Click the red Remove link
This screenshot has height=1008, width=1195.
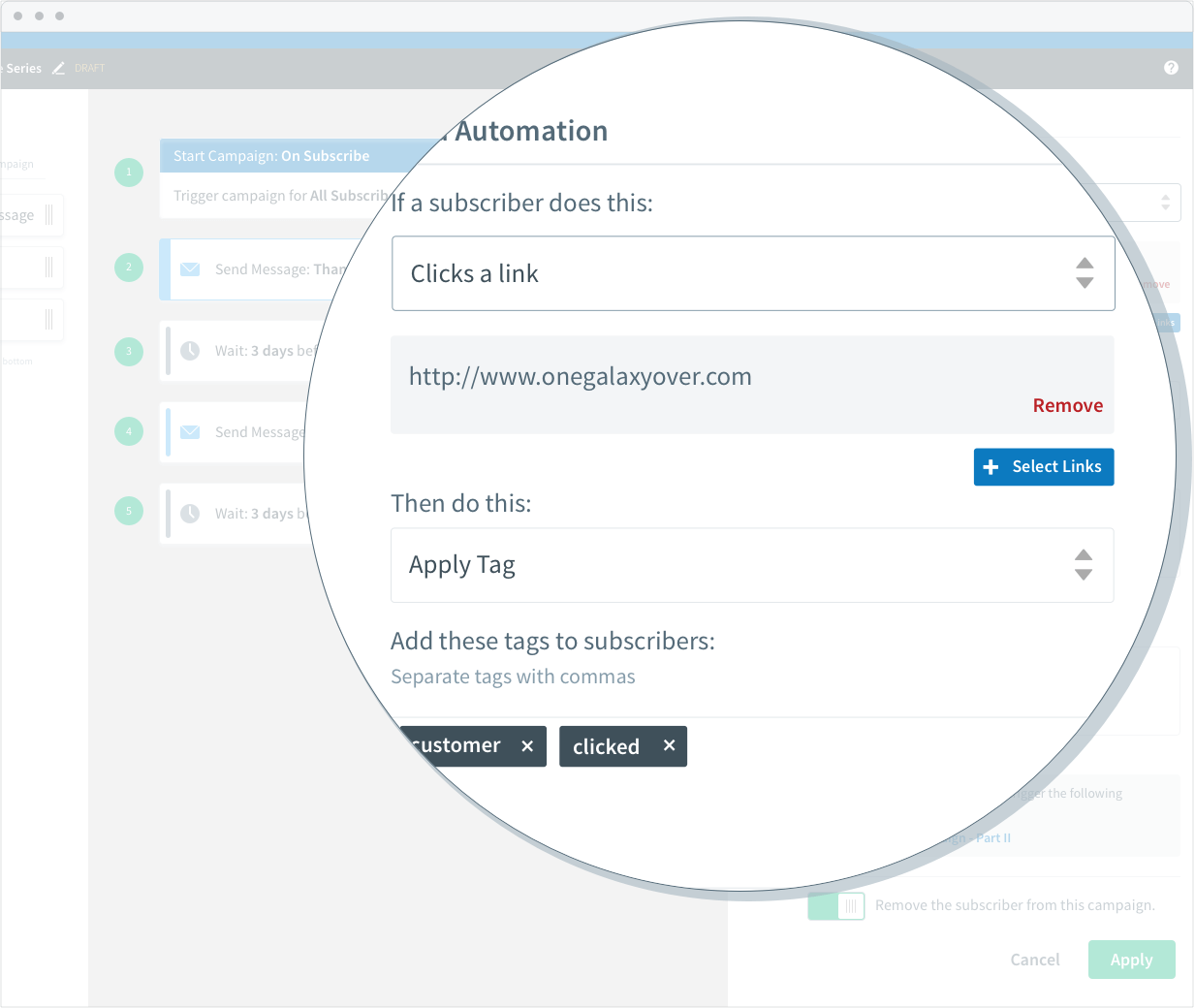point(1068,406)
